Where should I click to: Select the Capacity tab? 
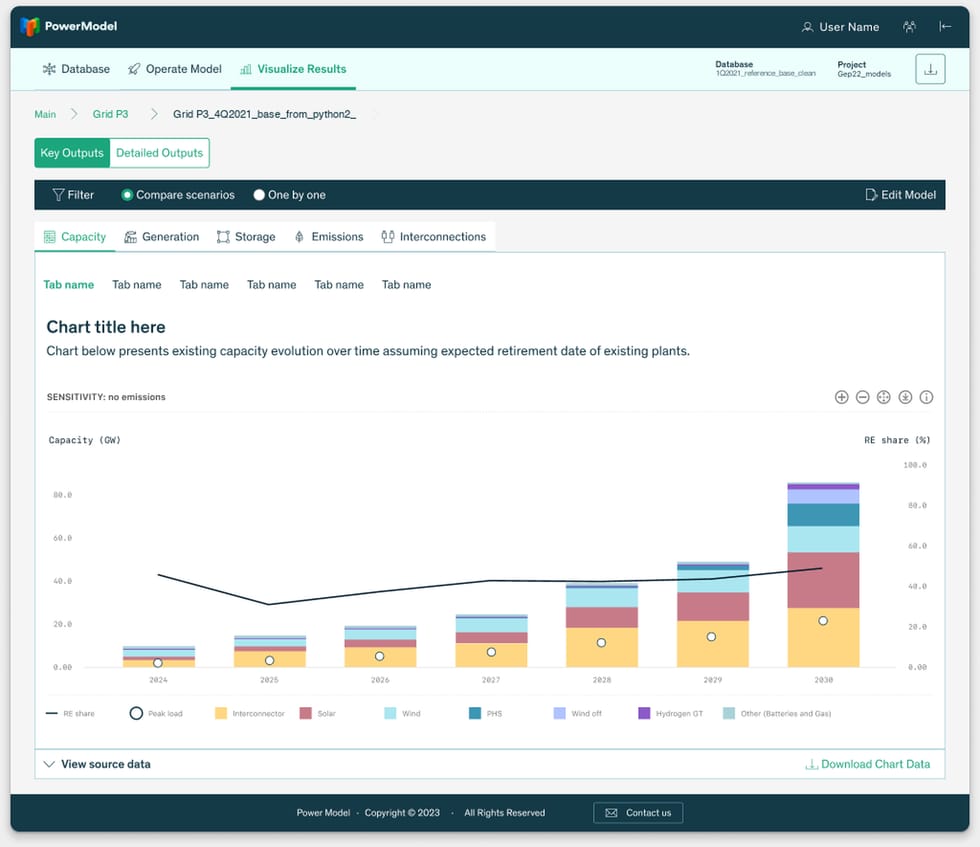coord(75,237)
